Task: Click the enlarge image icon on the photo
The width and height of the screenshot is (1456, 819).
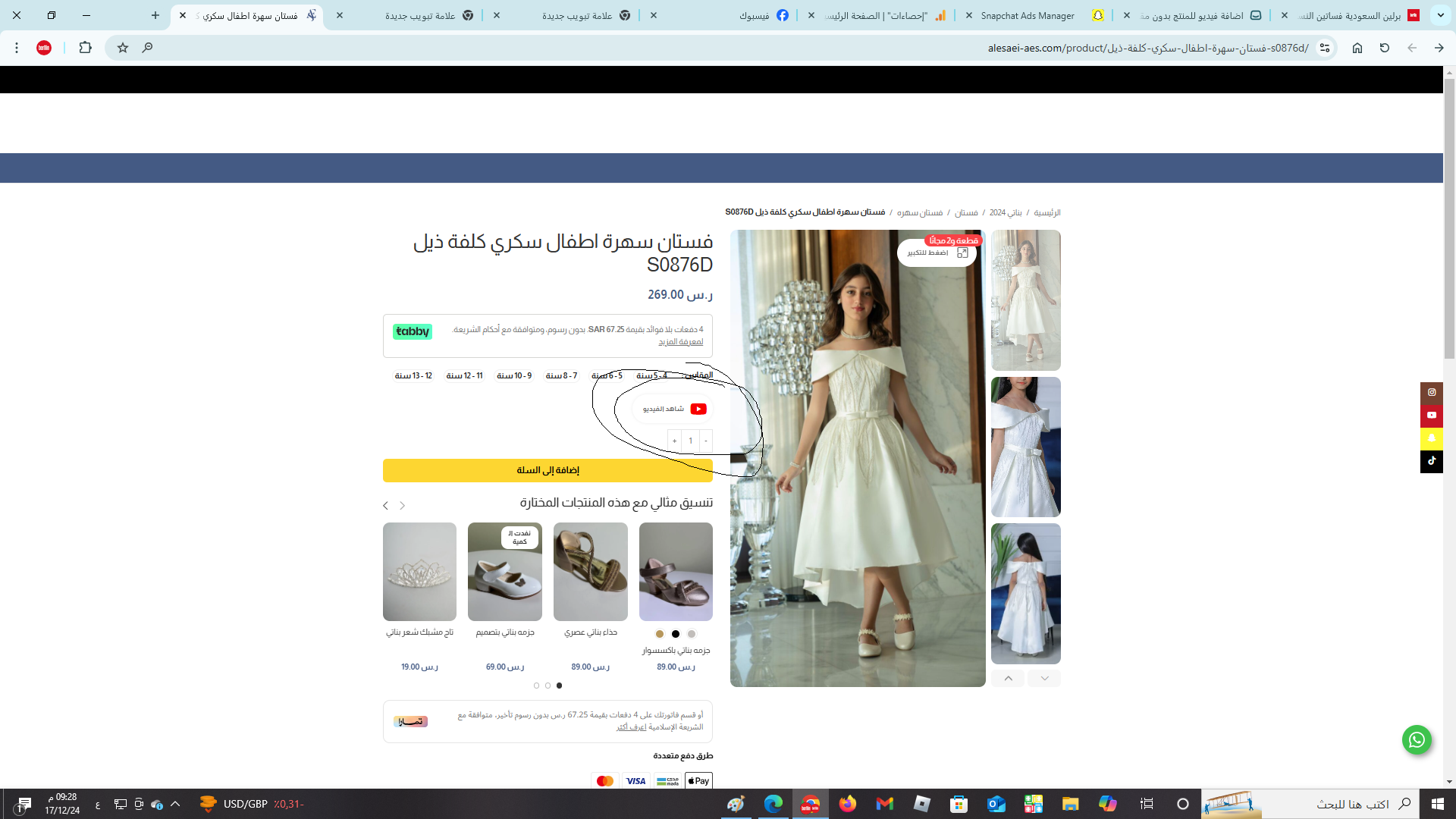Action: click(962, 253)
